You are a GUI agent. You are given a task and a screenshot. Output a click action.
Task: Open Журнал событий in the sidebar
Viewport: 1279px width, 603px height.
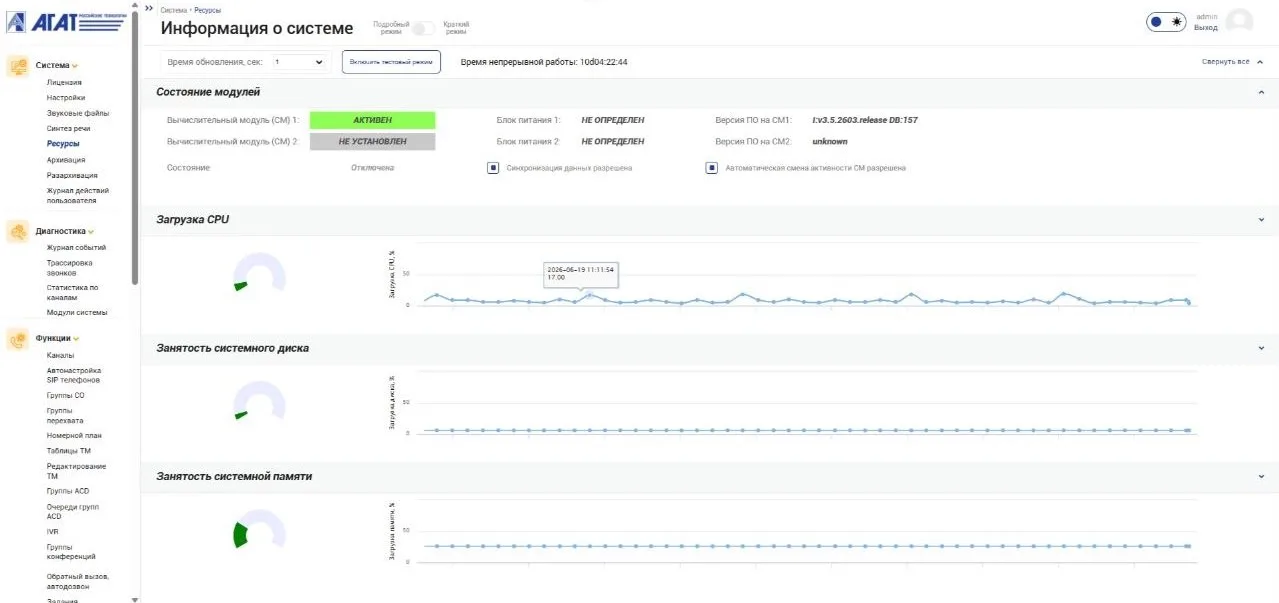click(x=76, y=247)
